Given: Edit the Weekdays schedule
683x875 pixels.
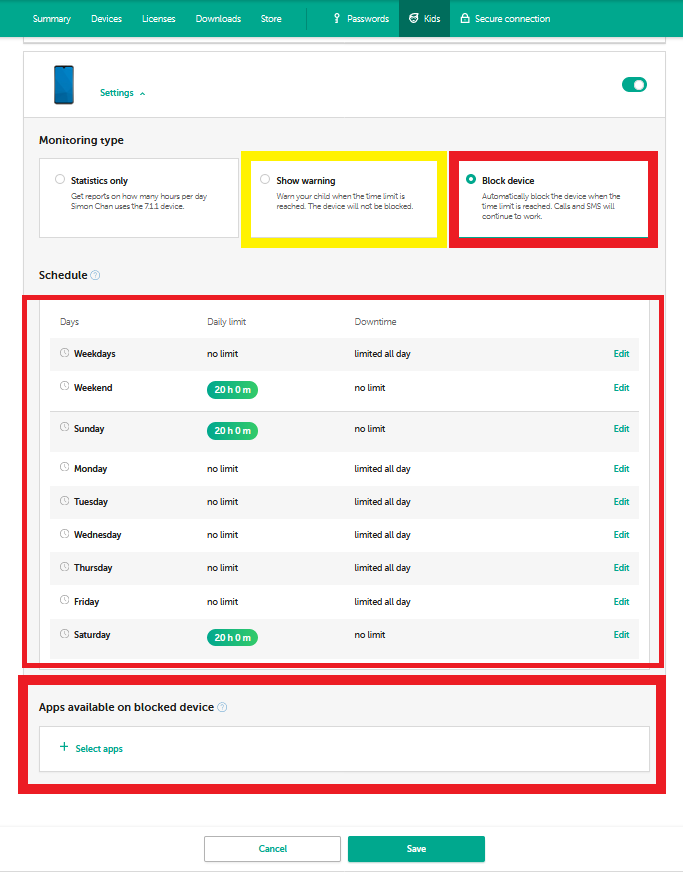Looking at the screenshot, I should 621,354.
